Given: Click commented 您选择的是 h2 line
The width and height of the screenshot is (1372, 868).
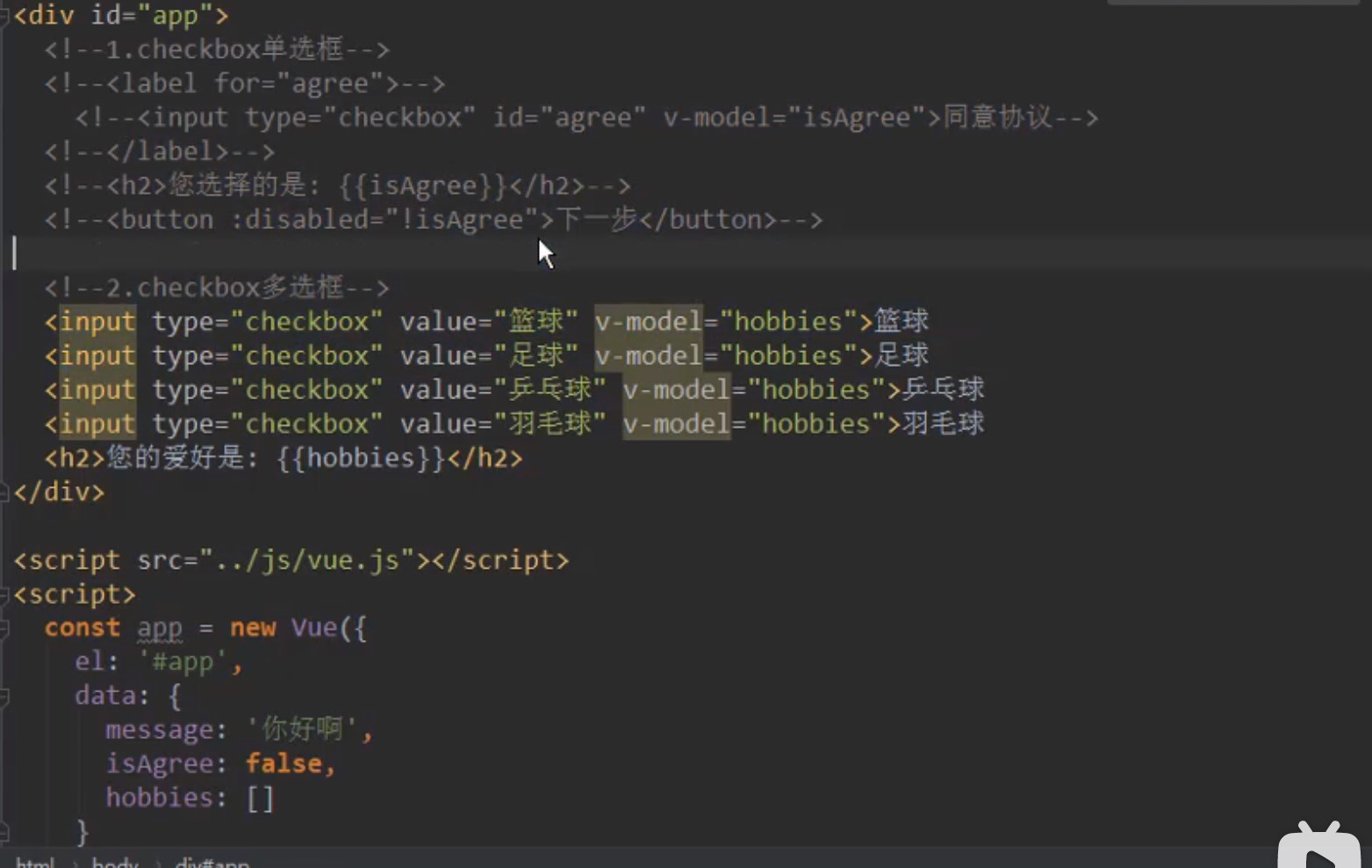Looking at the screenshot, I should [337, 186].
